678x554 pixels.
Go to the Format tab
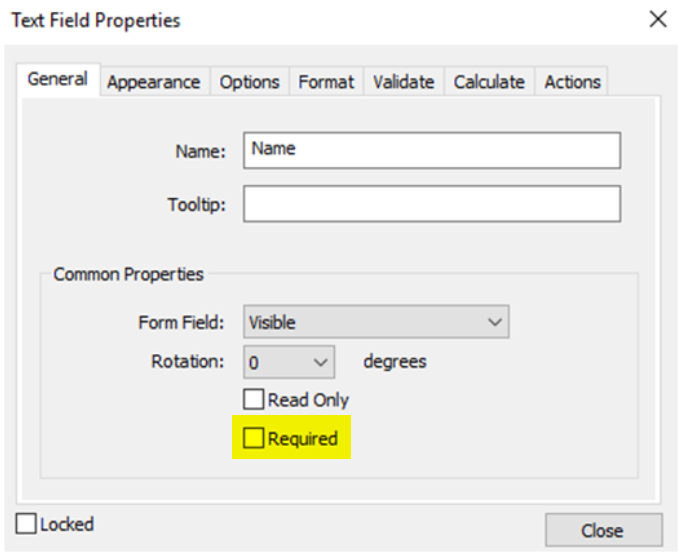coord(326,82)
